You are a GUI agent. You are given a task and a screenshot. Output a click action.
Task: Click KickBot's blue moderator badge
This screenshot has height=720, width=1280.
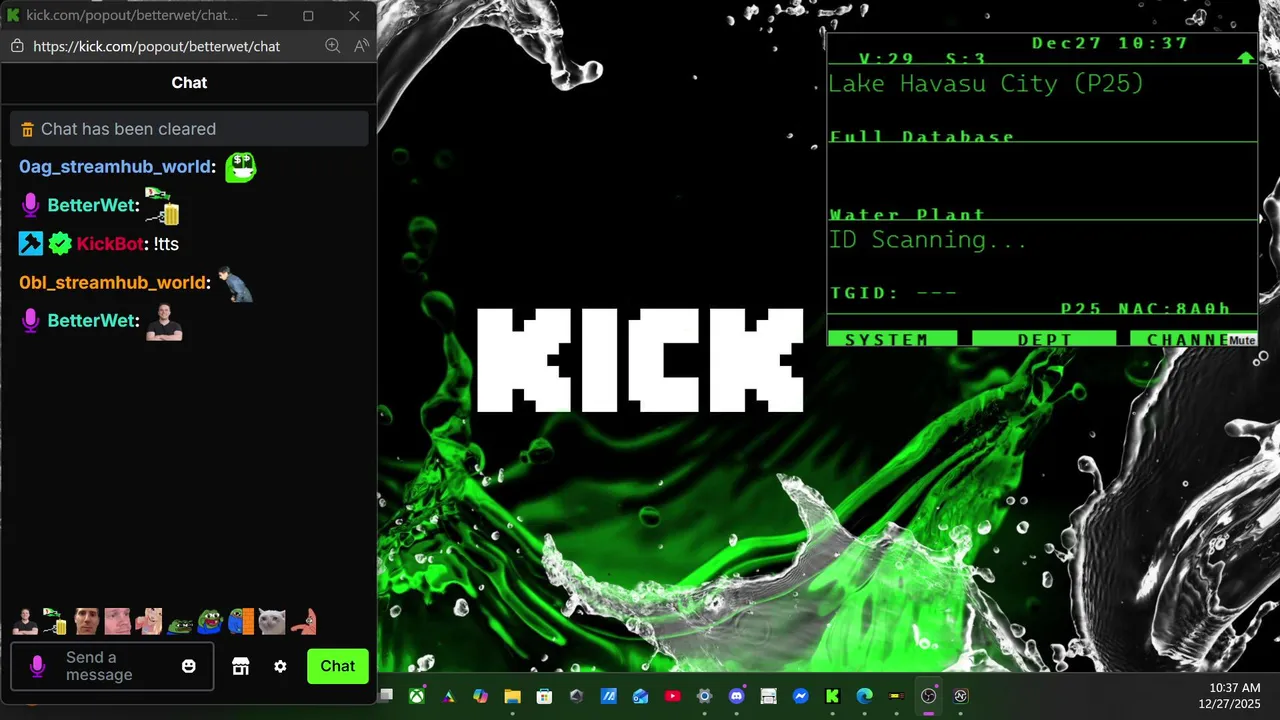(31, 244)
